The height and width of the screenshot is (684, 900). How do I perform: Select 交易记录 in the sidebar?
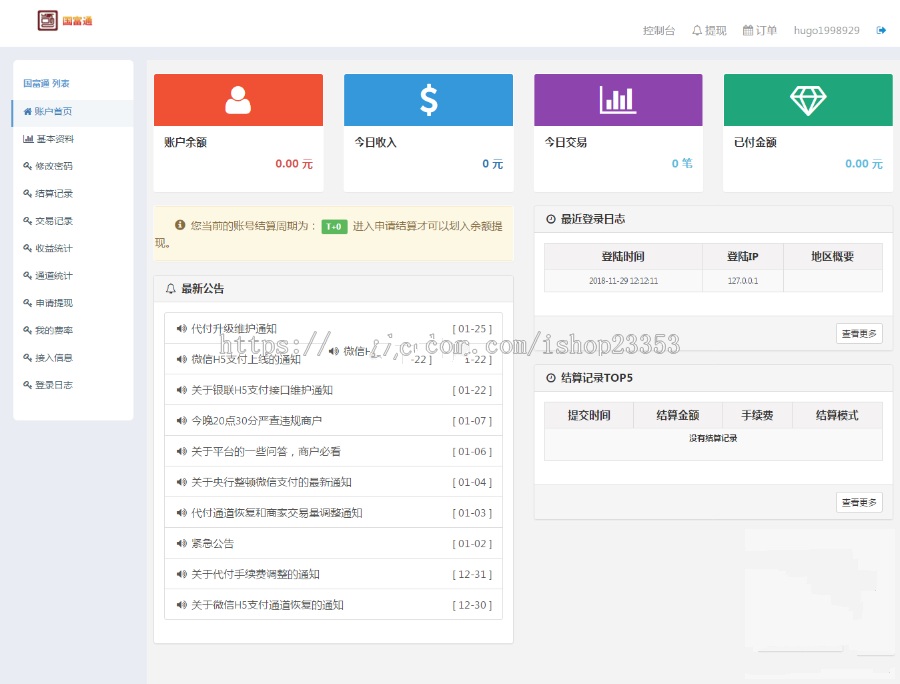[x=54, y=221]
